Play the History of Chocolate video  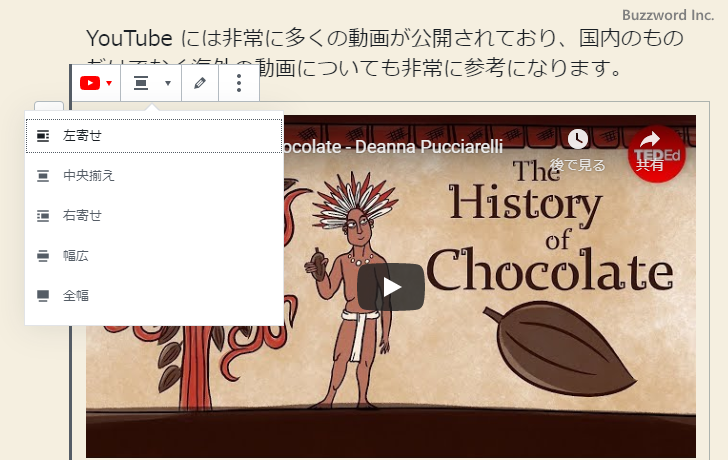click(390, 287)
